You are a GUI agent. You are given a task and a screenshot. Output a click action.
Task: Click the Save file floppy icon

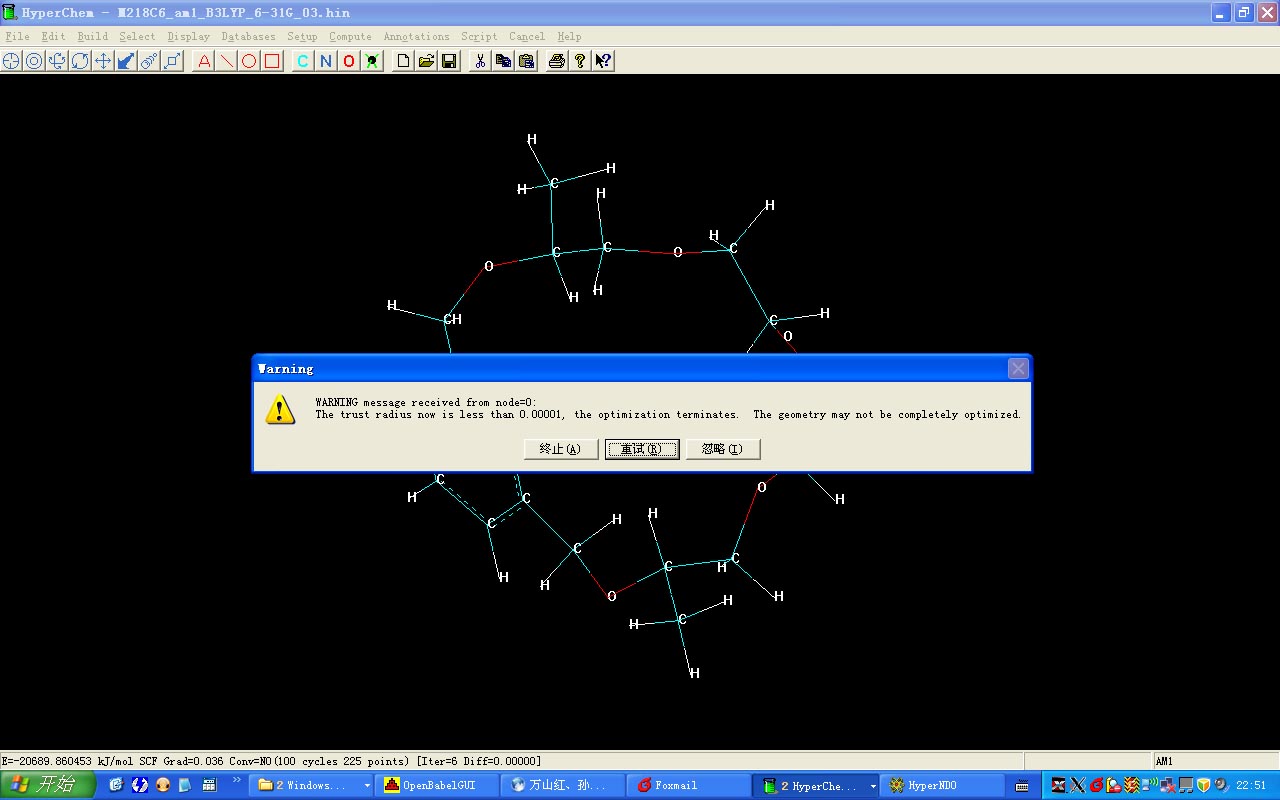449,61
